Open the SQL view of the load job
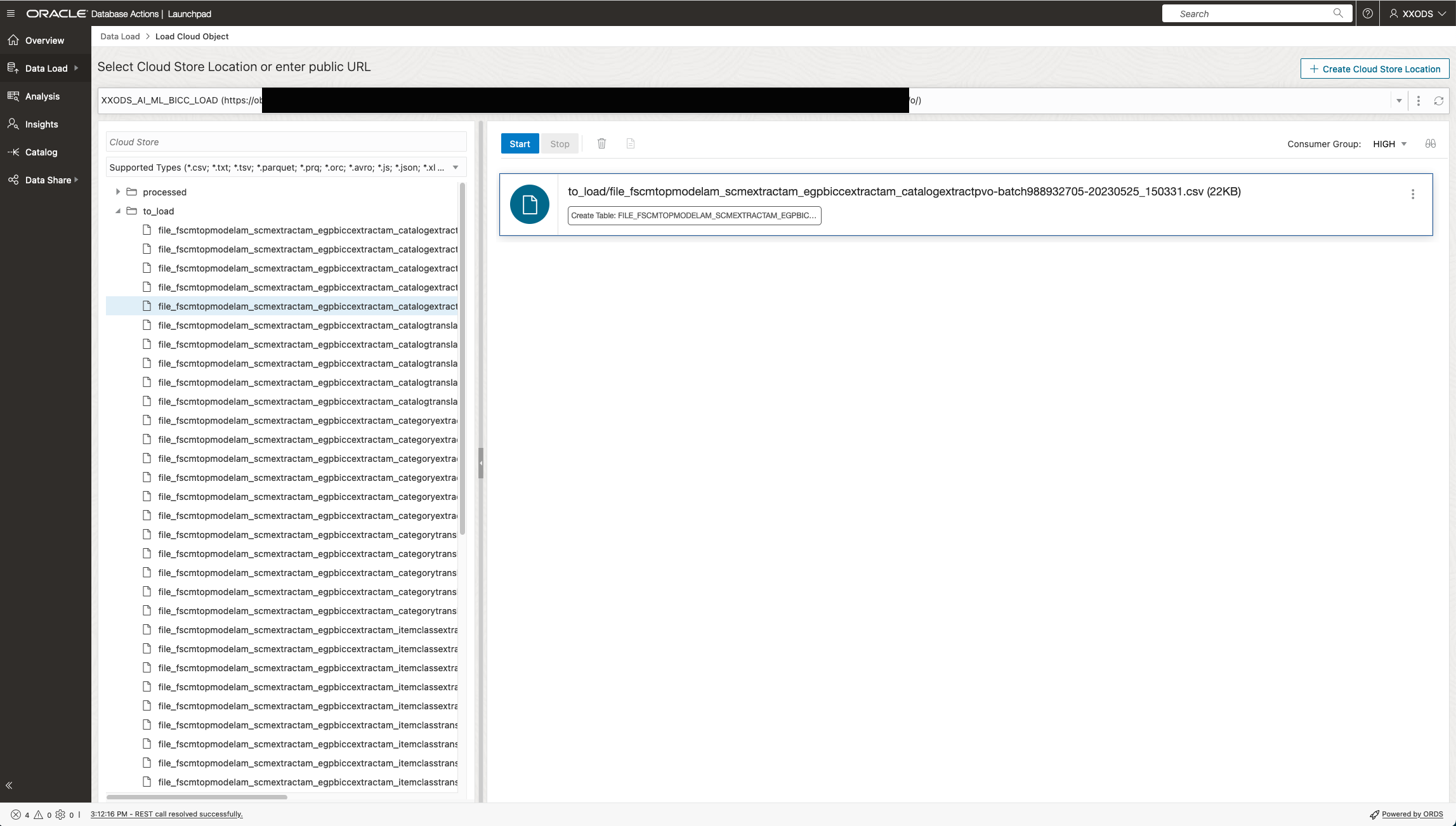The image size is (1456, 826). point(630,143)
